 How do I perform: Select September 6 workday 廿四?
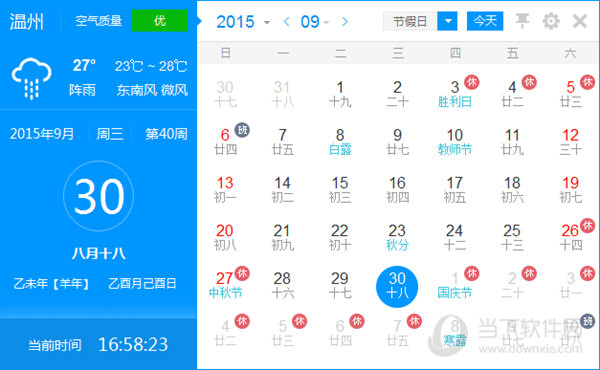(225, 142)
